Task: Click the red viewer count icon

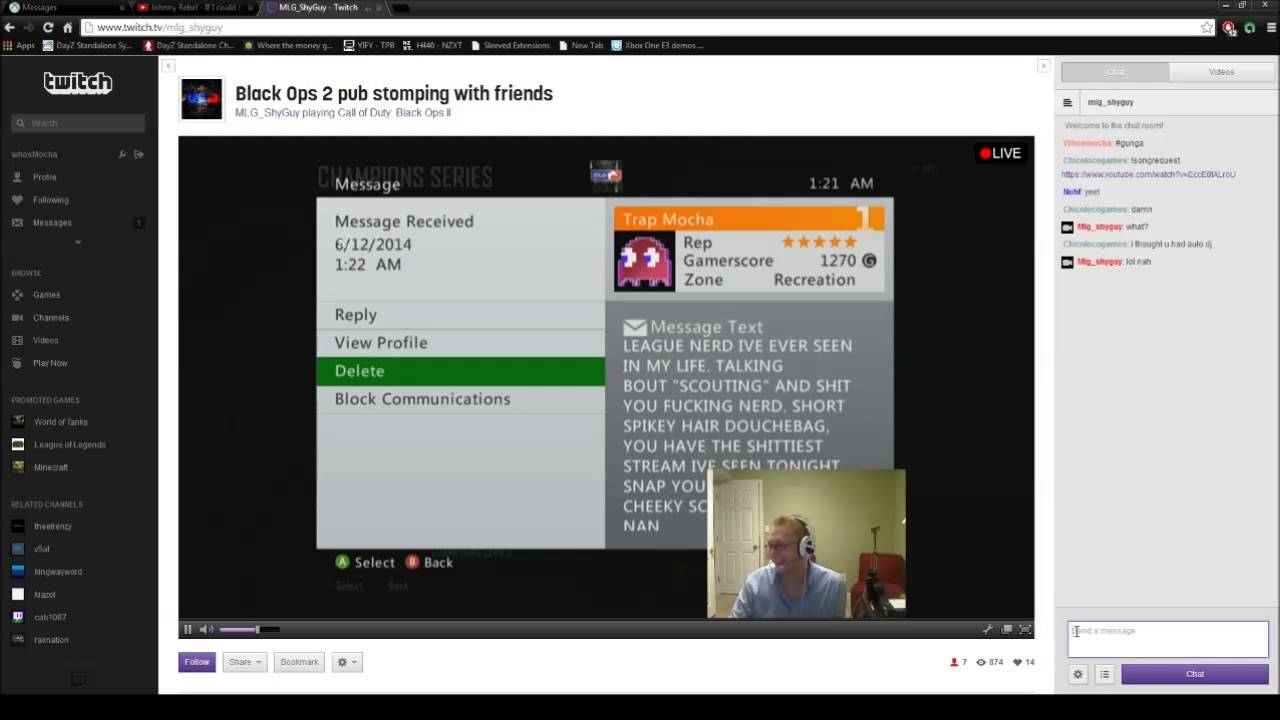Action: pos(954,662)
